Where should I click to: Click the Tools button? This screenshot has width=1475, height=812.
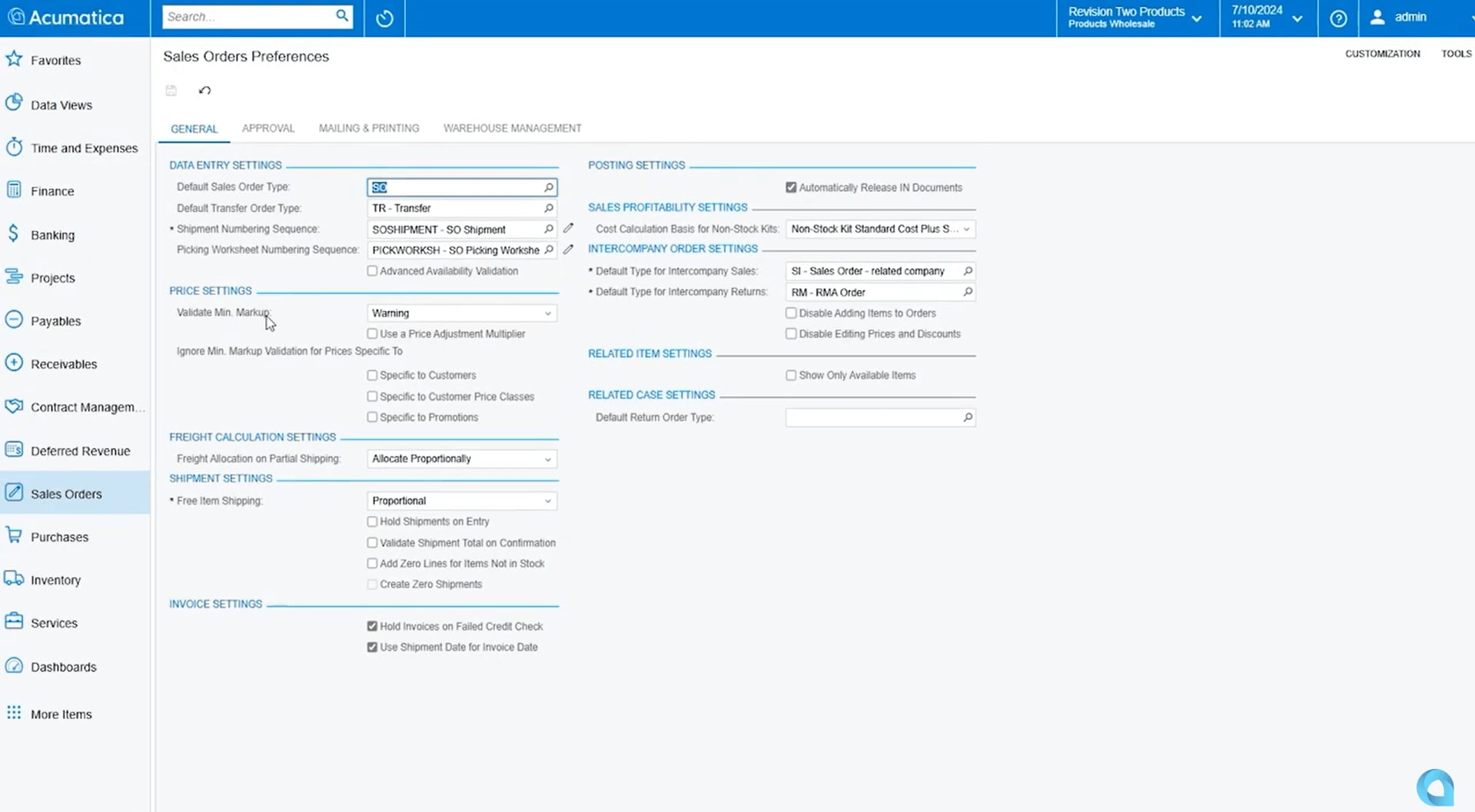pos(1457,53)
